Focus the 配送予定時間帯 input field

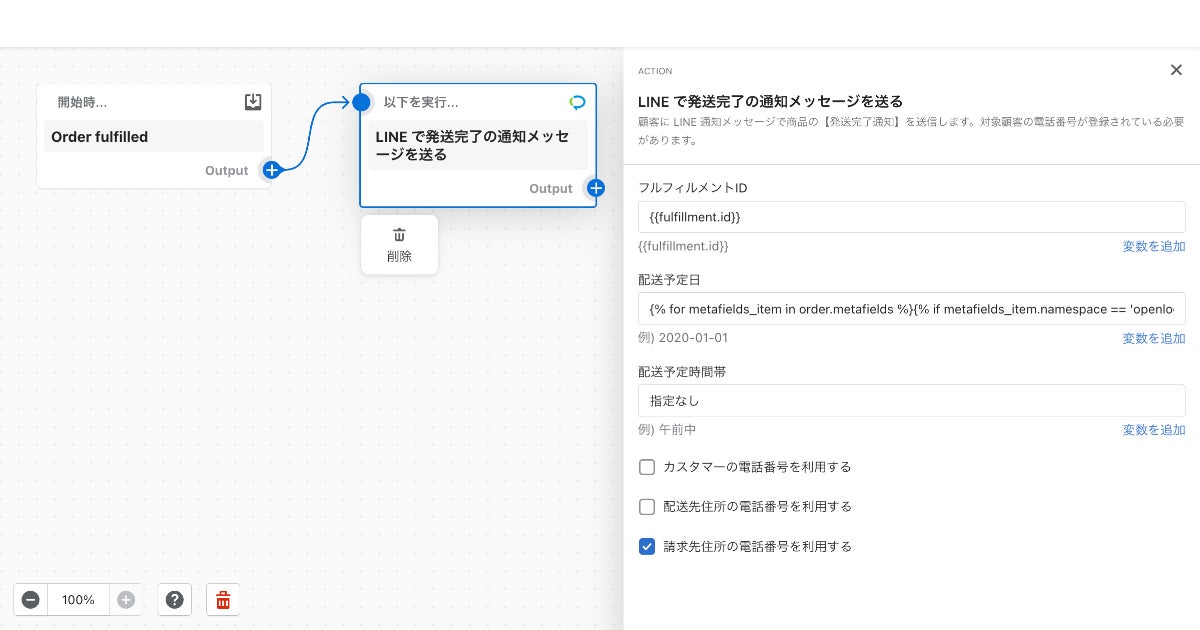tap(912, 401)
